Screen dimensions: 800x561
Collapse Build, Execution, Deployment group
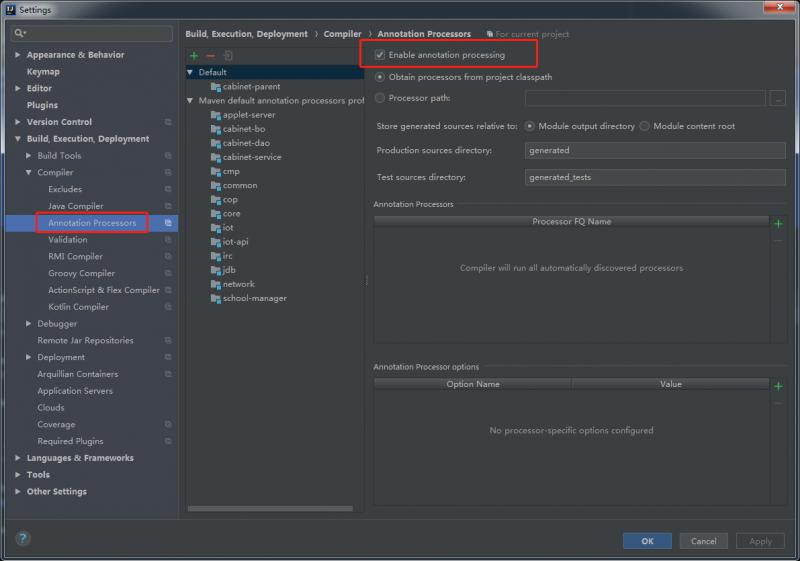(17, 139)
